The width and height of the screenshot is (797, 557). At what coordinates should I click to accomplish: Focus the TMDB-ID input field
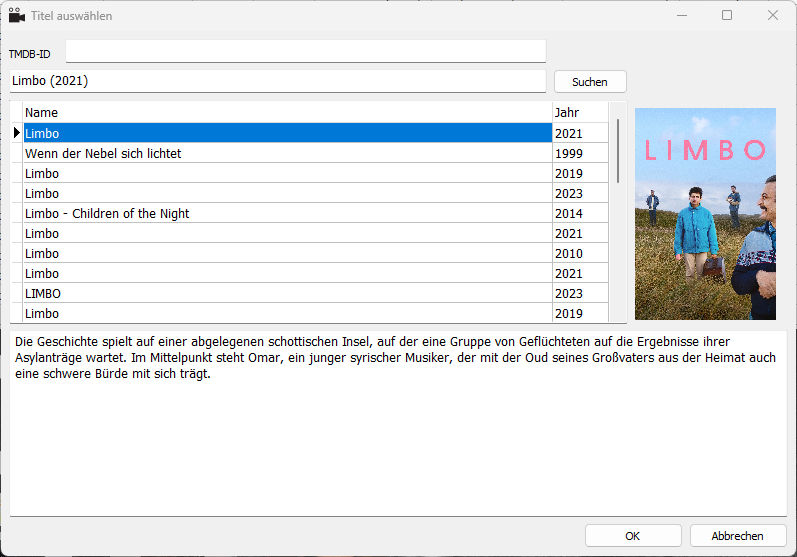tap(305, 51)
